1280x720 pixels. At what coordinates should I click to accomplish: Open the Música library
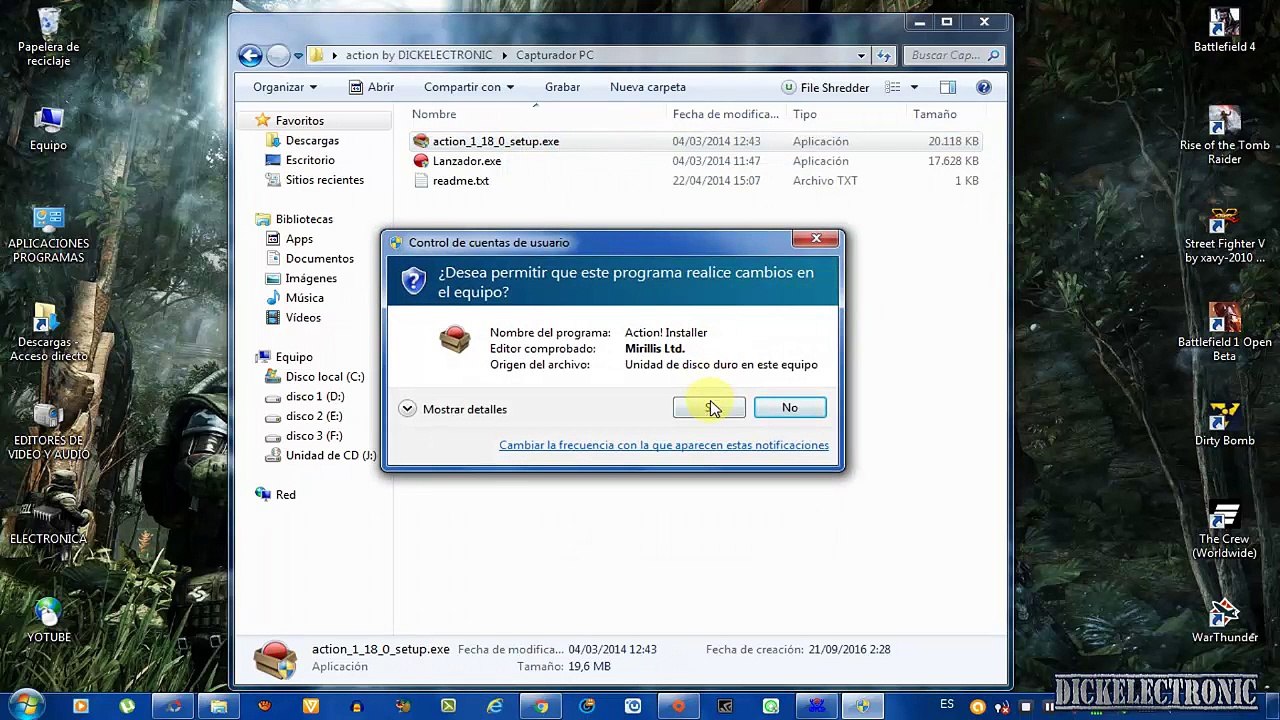tap(305, 298)
